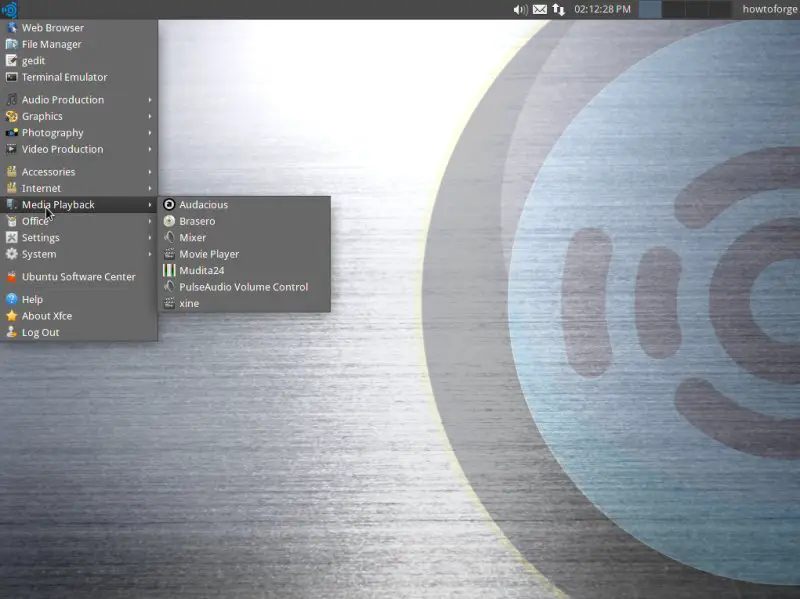Open Ubuntu Software Center entry
This screenshot has height=599, width=800.
(x=79, y=277)
